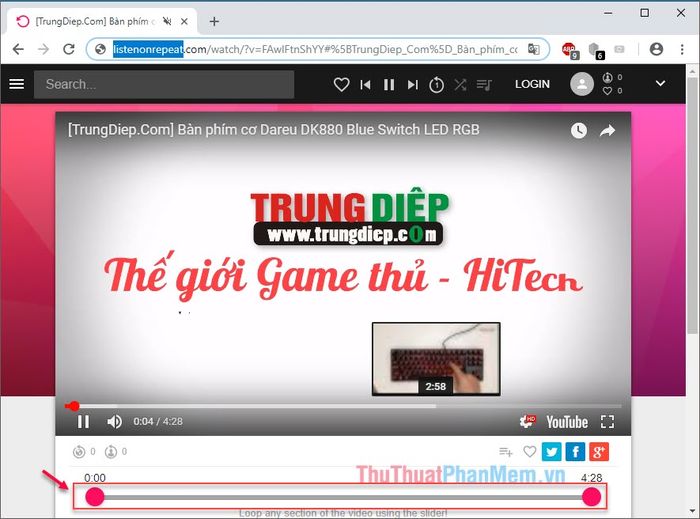Click the muted-audio icon on the tab
Viewport: 700px width, 519px height.
click(x=167, y=21)
